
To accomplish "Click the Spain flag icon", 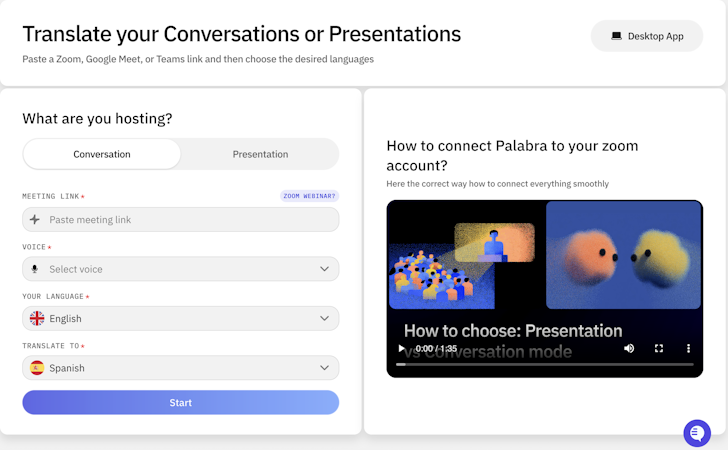I will (37, 368).
